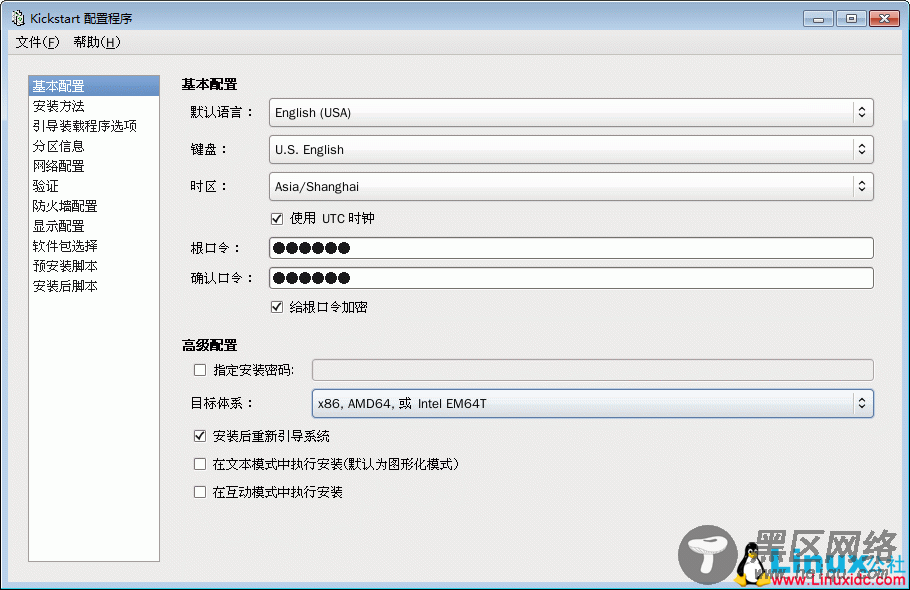Select 网络配置 in the sidebar

pos(94,166)
